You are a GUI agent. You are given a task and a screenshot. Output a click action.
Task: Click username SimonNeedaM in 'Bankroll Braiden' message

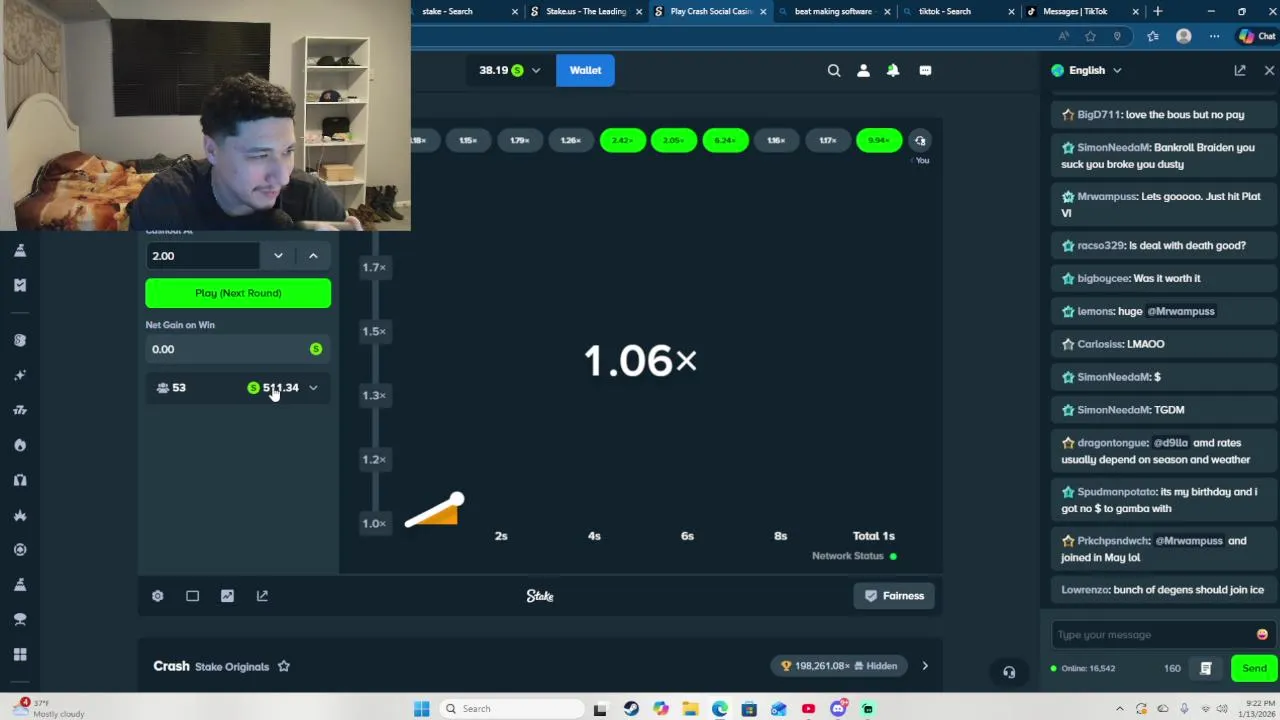point(1112,148)
